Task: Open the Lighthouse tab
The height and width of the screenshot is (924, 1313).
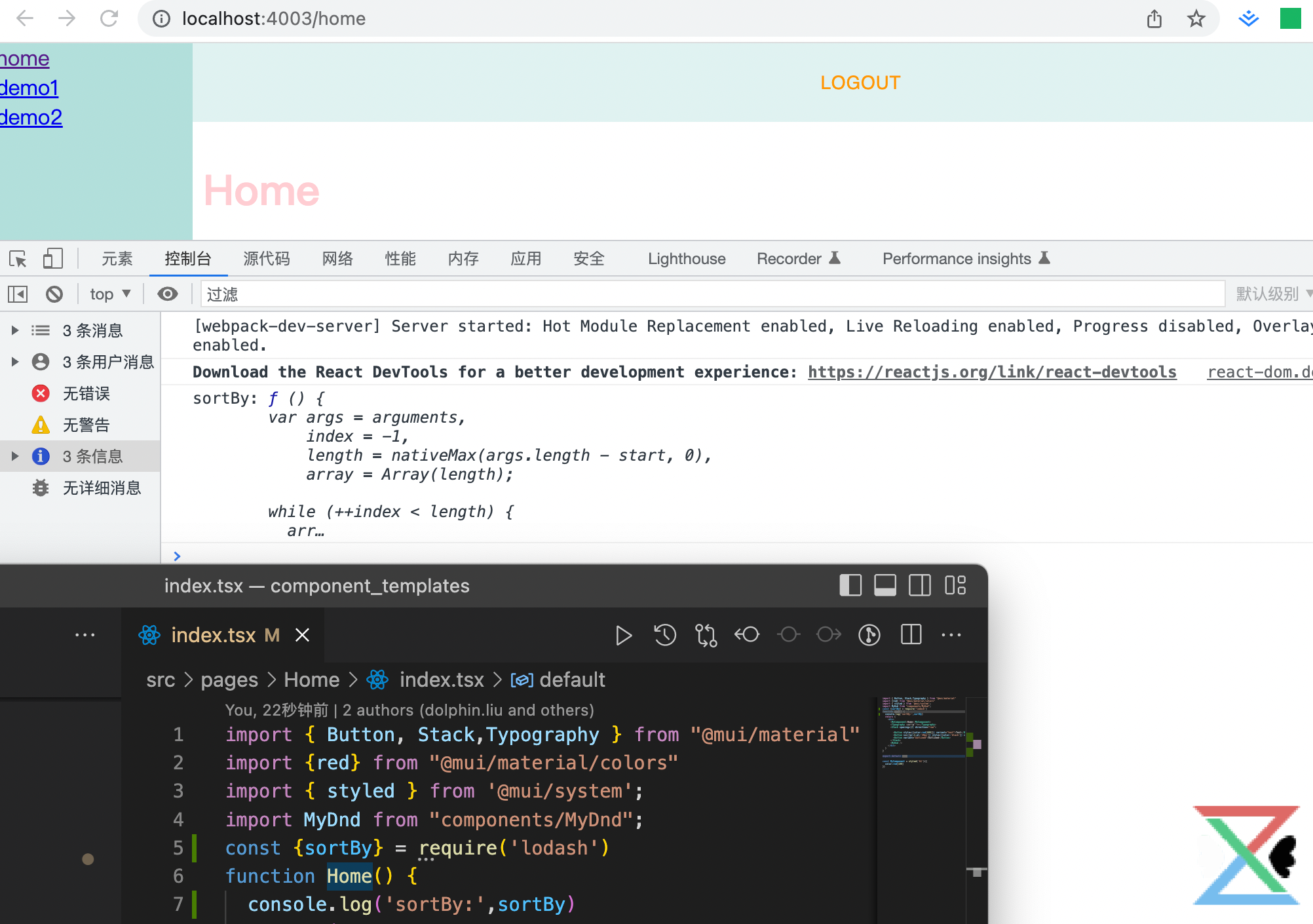Action: [686, 259]
